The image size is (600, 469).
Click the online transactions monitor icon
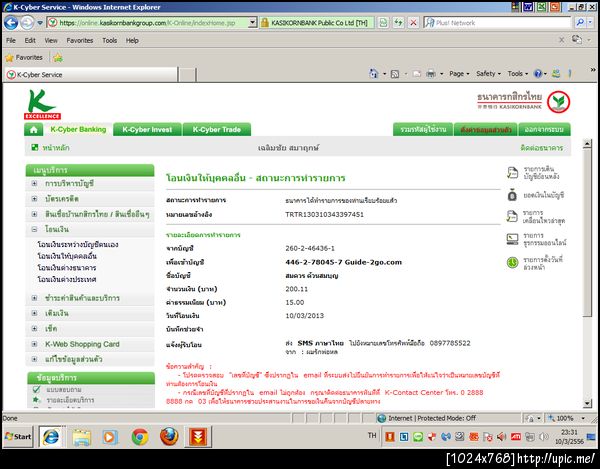(x=512, y=239)
